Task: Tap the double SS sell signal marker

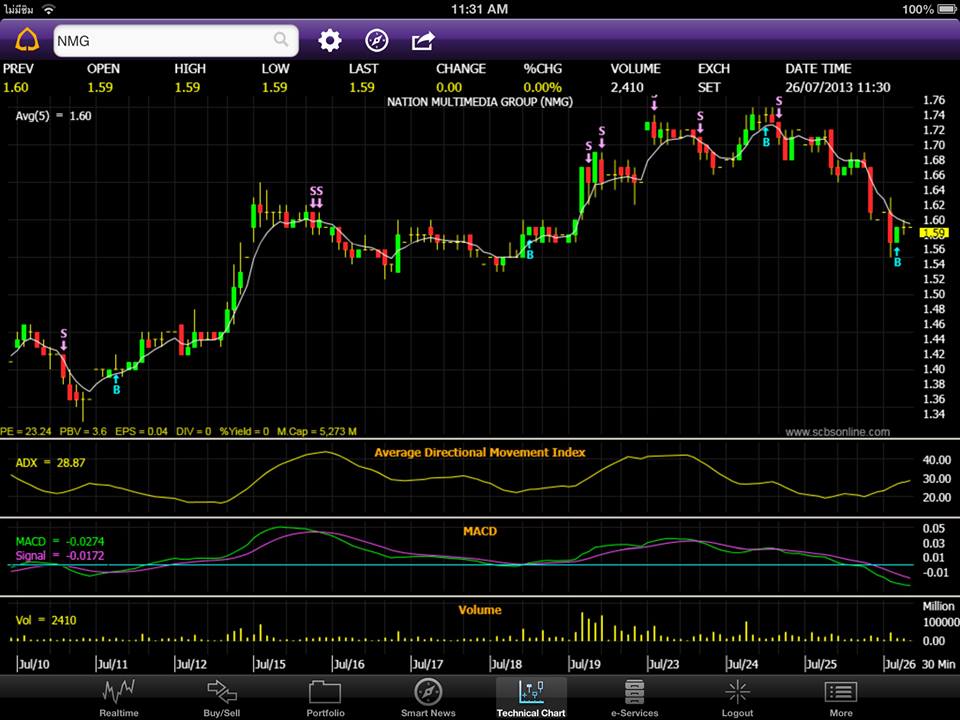Action: 316,196
